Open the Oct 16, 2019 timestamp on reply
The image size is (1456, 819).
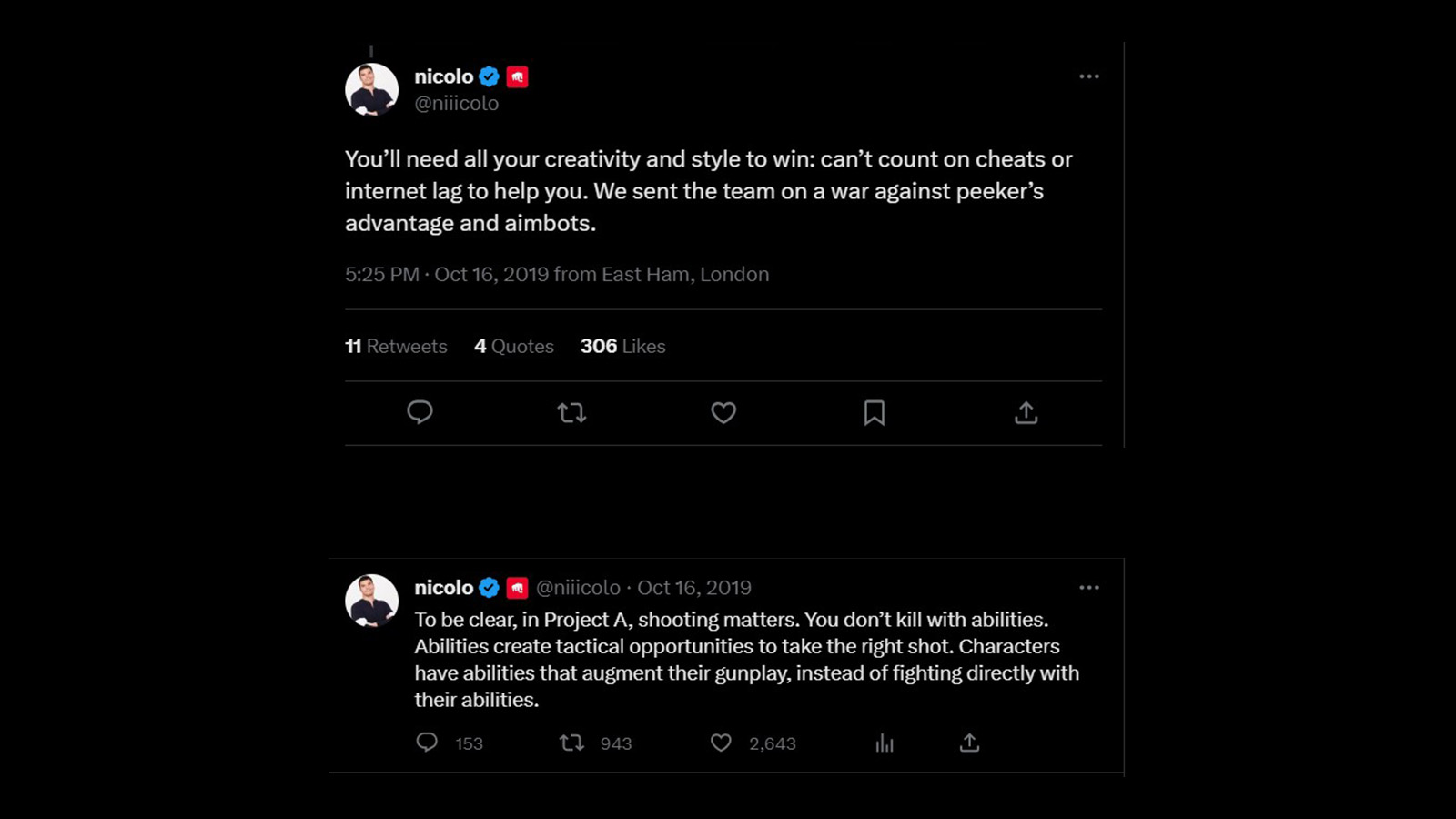tap(694, 588)
